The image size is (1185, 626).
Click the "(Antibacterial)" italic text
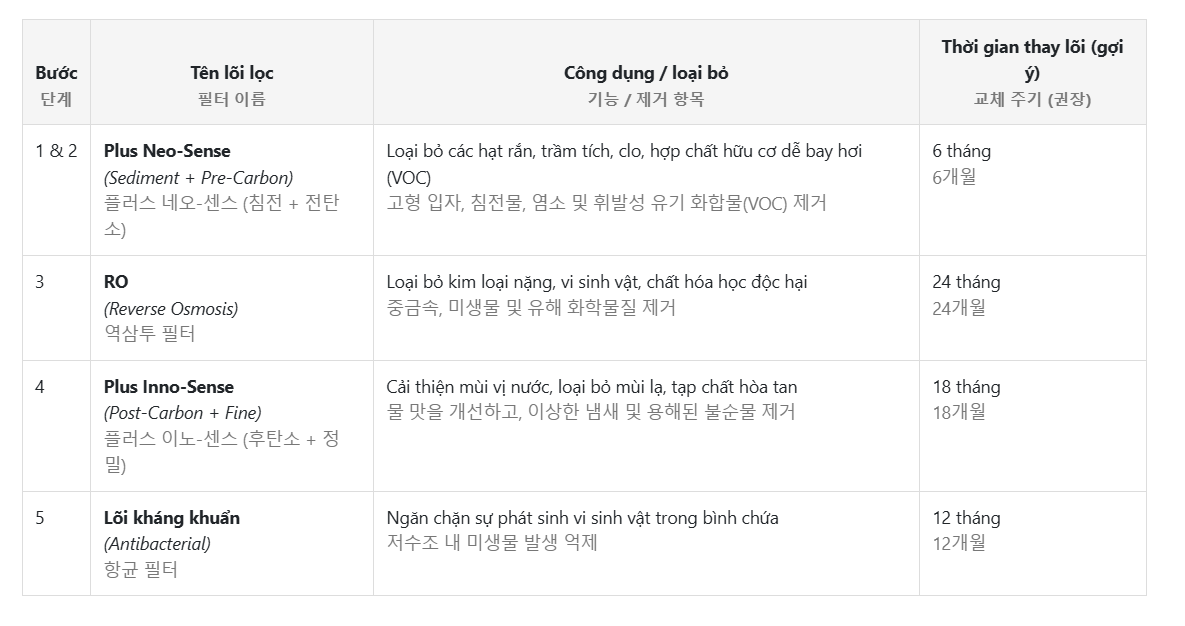coord(157,544)
